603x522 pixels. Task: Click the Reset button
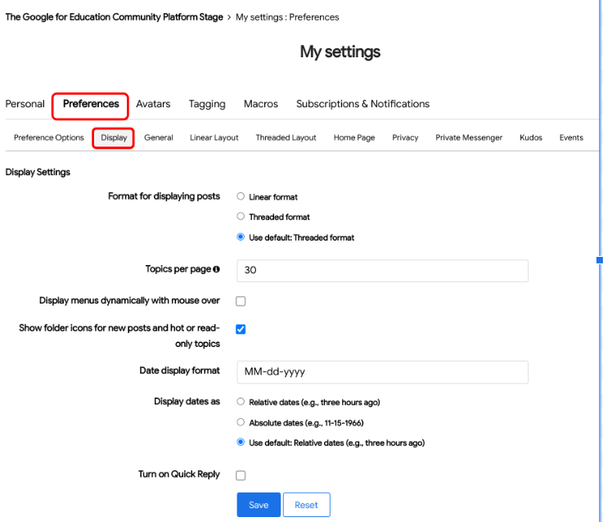click(x=306, y=505)
